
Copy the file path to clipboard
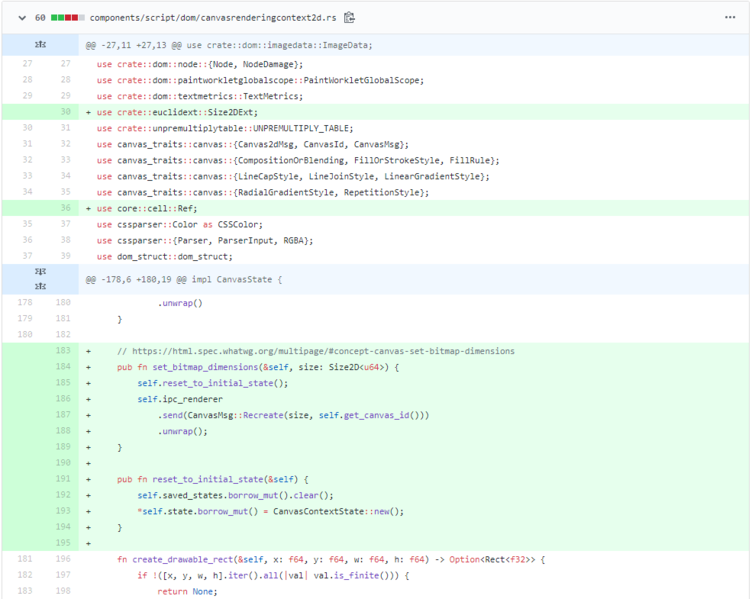[349, 18]
